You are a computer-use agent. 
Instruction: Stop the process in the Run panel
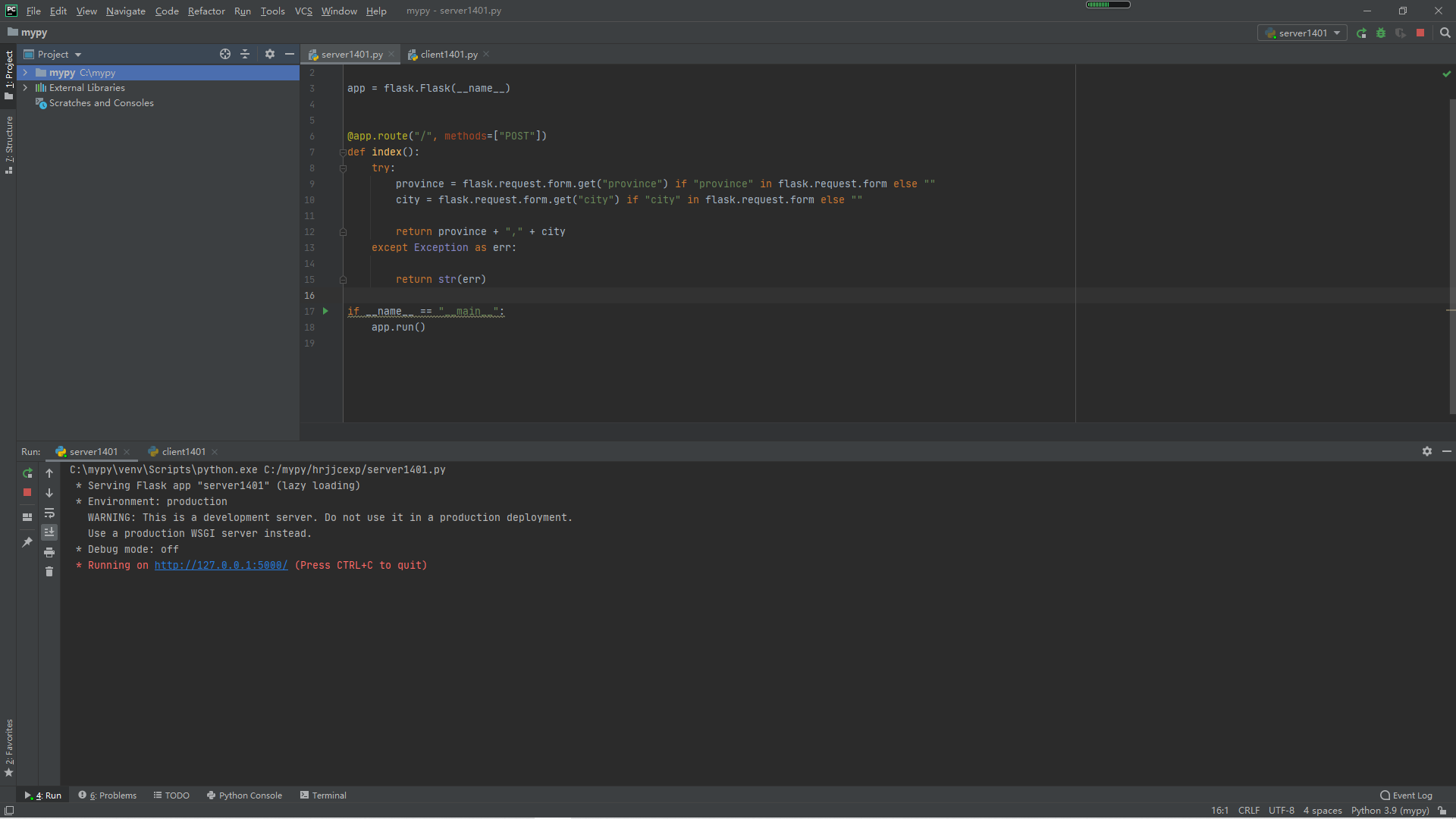(x=27, y=493)
